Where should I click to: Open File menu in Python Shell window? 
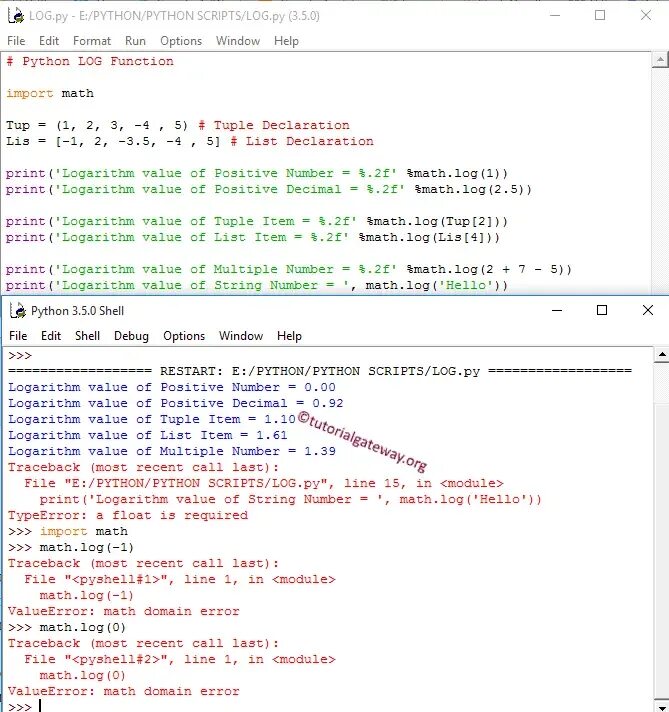point(18,336)
